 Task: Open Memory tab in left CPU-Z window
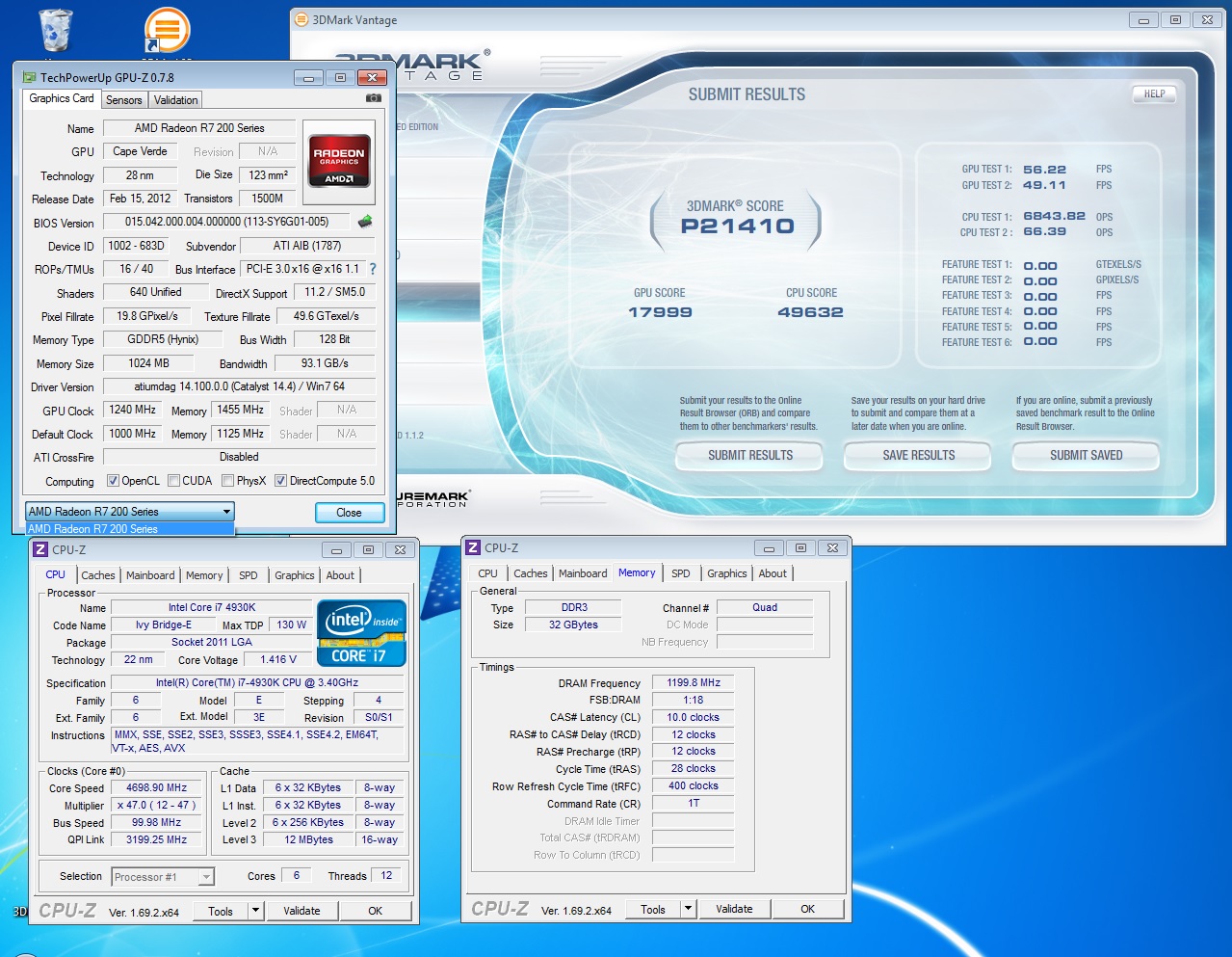pyautogui.click(x=204, y=575)
